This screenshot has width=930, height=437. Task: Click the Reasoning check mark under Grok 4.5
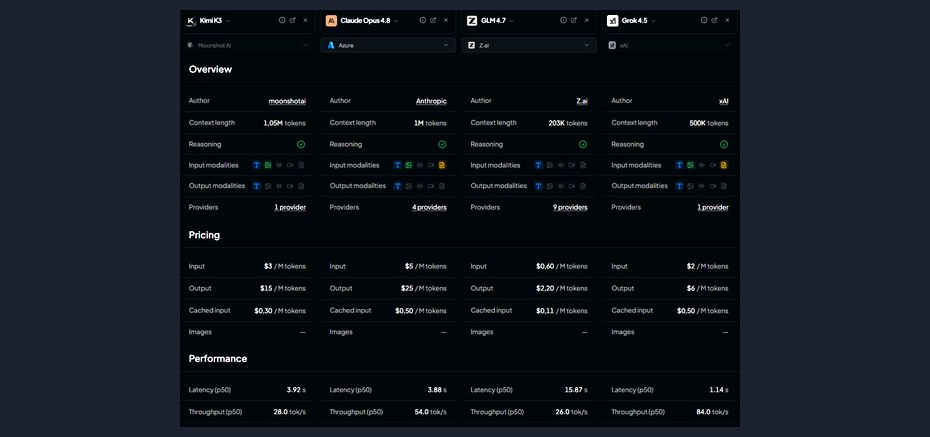click(x=724, y=144)
